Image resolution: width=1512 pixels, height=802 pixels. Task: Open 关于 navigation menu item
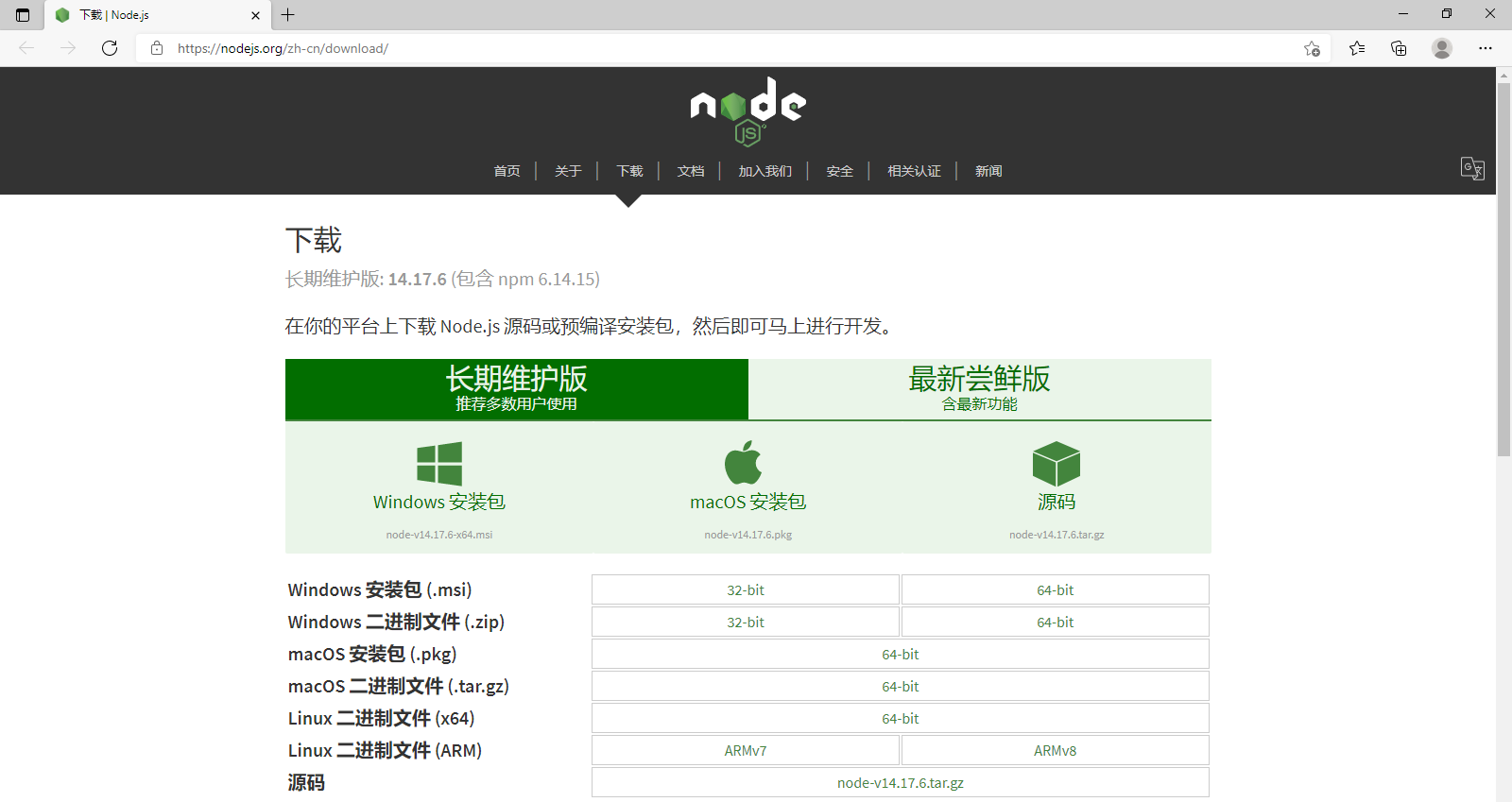[568, 171]
